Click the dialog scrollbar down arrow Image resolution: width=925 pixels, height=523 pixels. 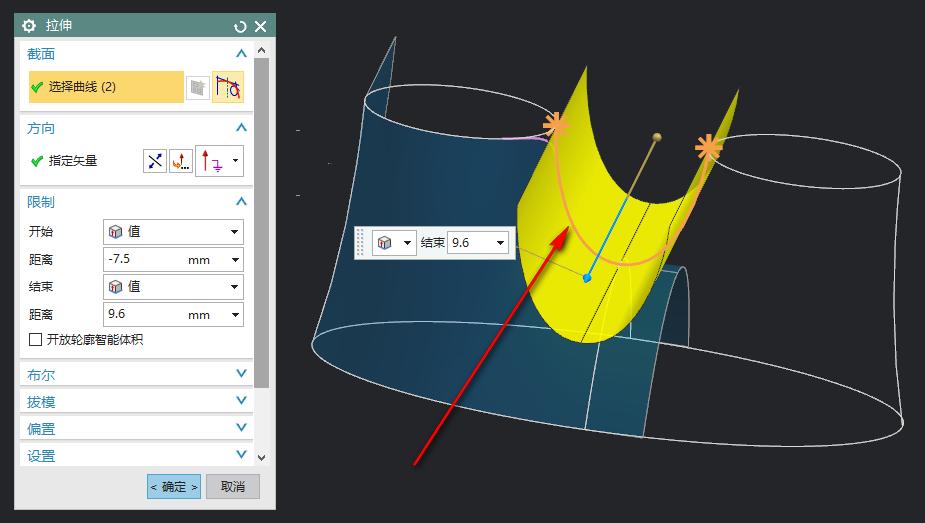262,457
